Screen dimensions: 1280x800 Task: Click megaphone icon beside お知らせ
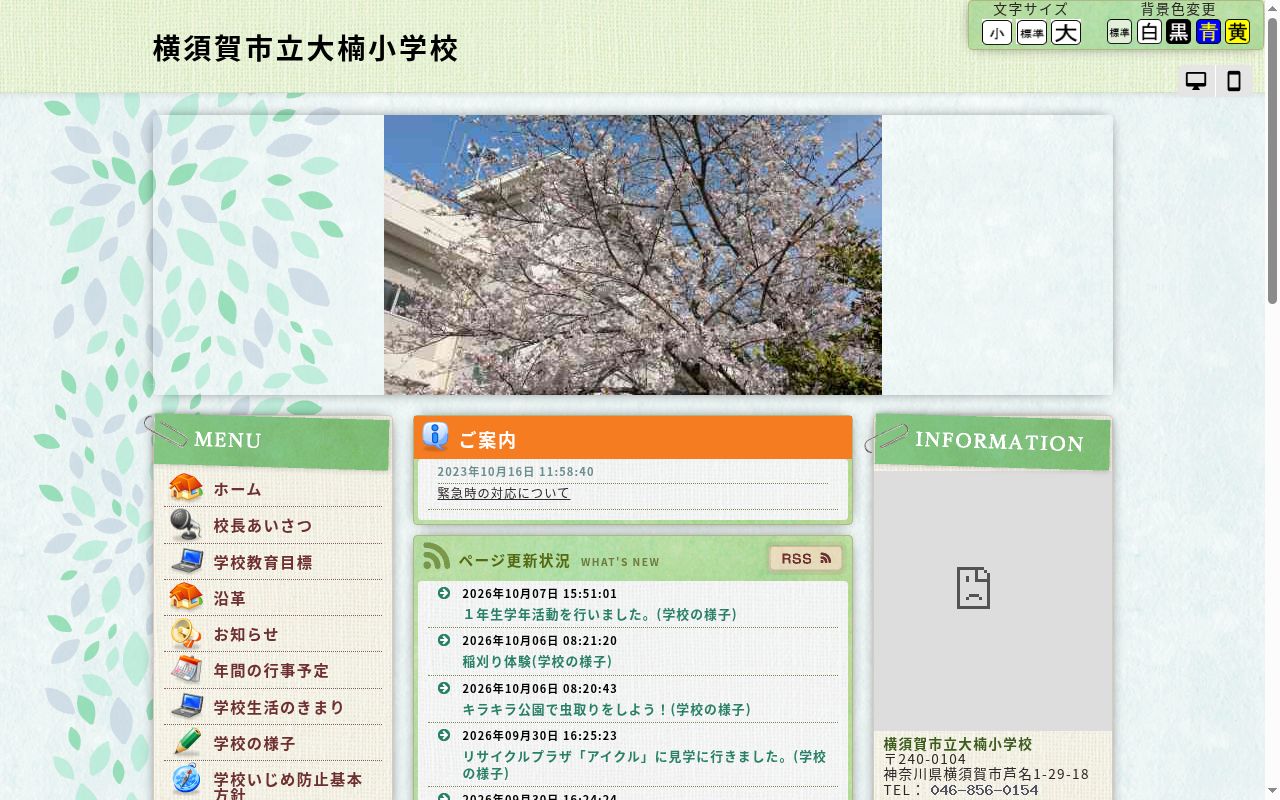pos(186,633)
